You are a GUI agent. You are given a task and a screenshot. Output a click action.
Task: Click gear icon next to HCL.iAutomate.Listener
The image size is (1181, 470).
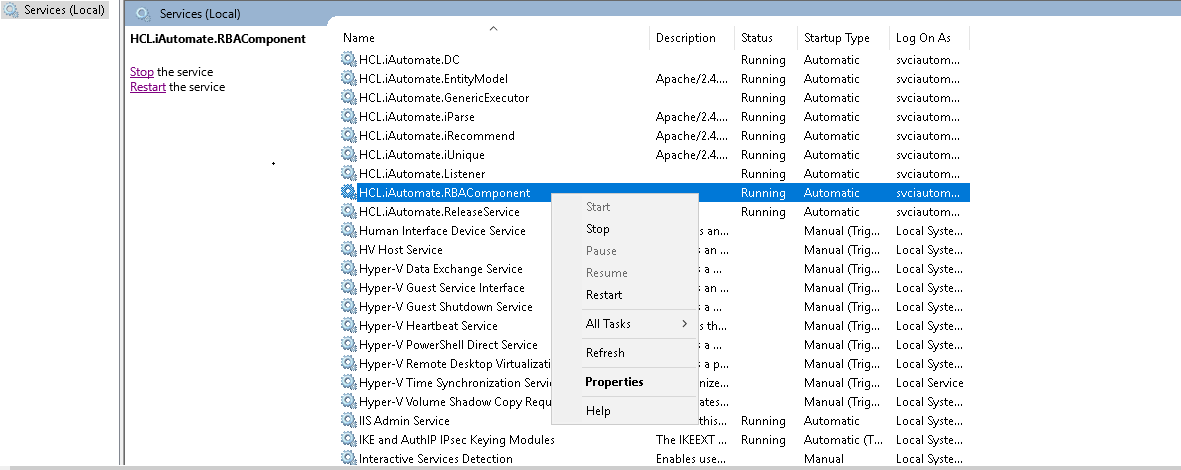(x=348, y=174)
